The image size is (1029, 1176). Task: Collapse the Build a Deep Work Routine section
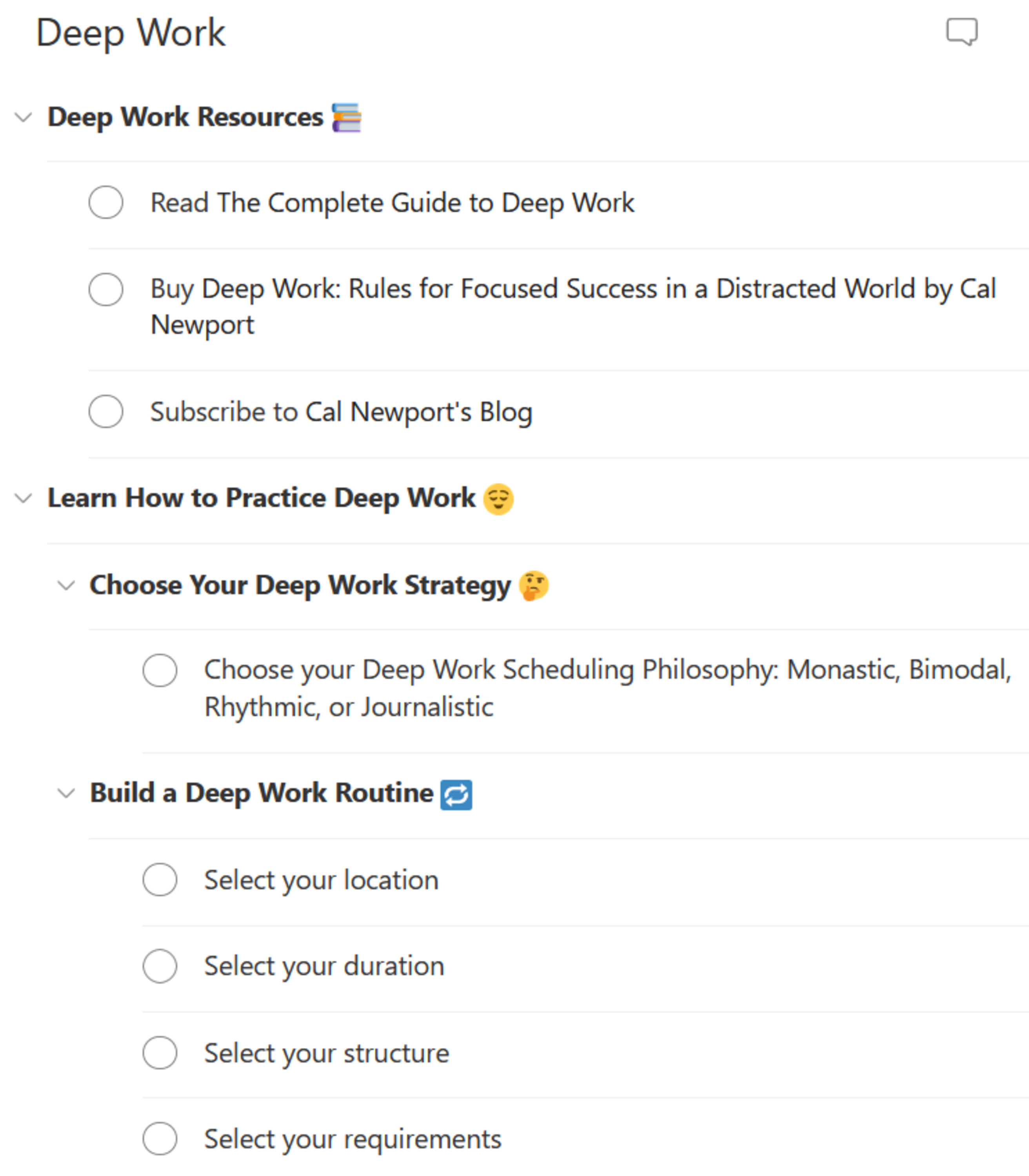pos(66,794)
